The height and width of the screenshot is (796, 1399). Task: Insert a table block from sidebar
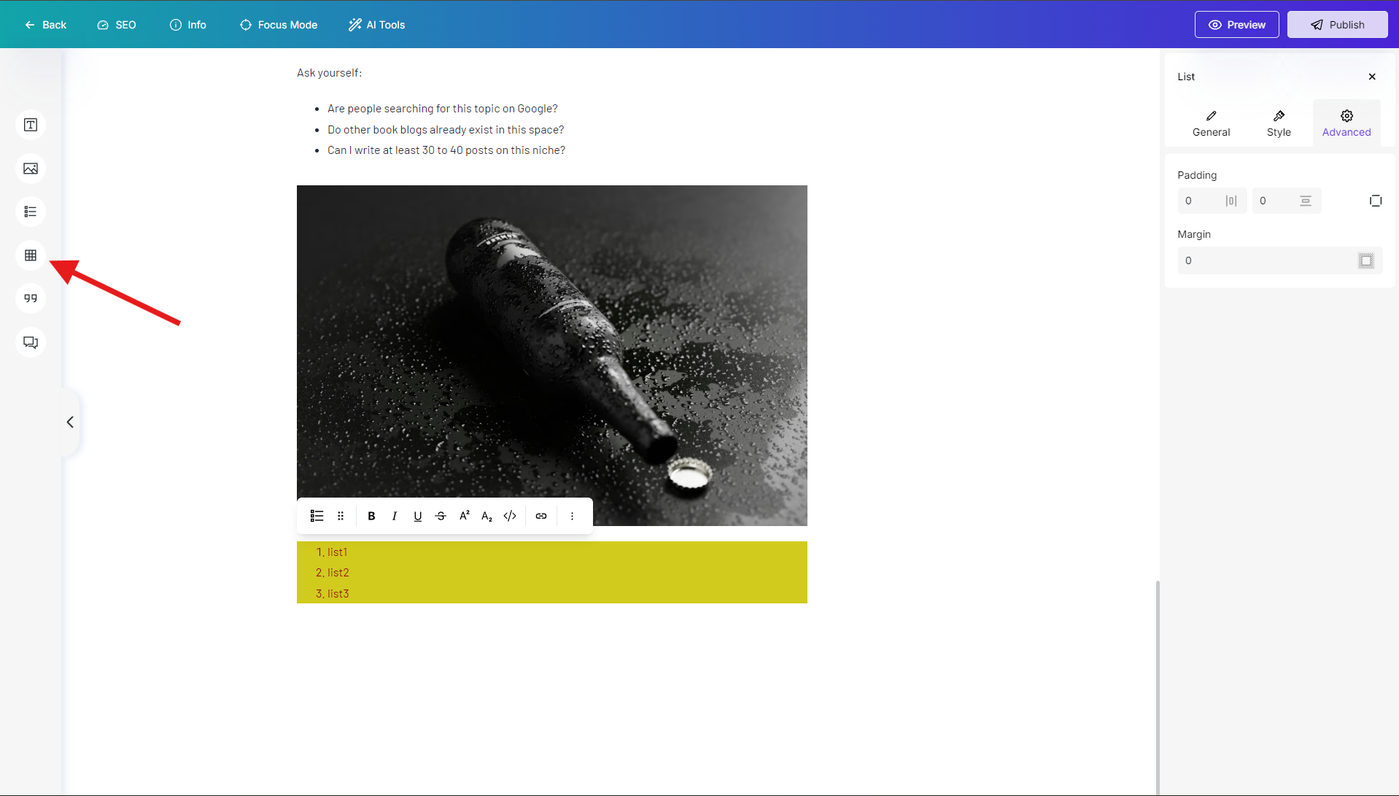tap(31, 255)
